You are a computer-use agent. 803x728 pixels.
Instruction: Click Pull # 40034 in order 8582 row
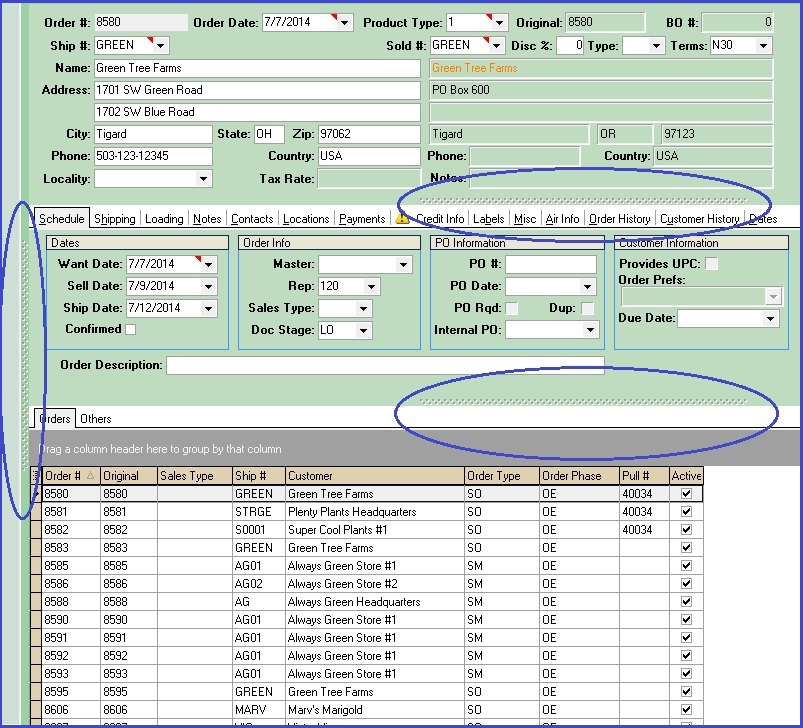click(644, 530)
